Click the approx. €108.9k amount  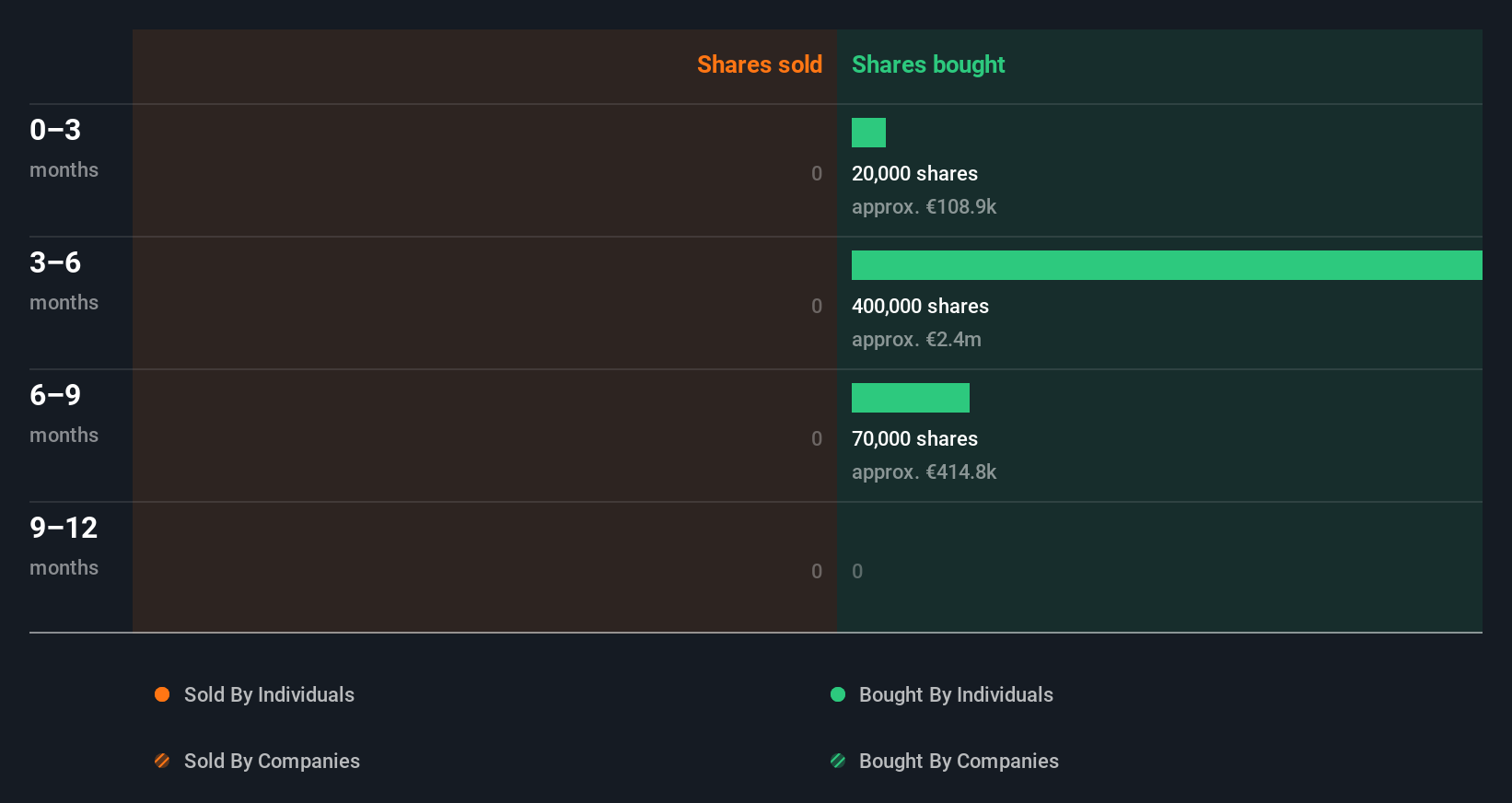tap(924, 206)
